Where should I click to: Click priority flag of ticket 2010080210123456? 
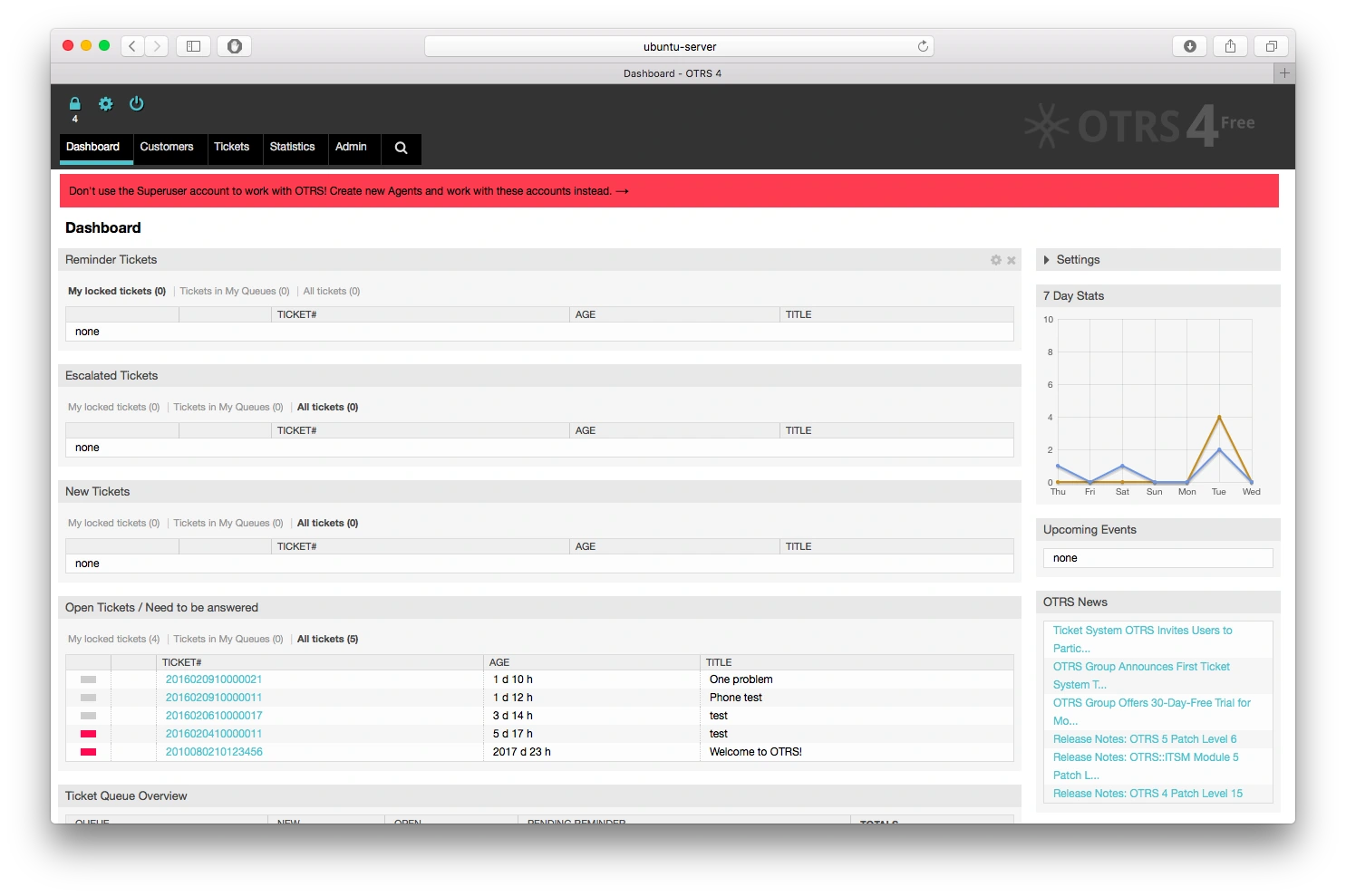[88, 752]
